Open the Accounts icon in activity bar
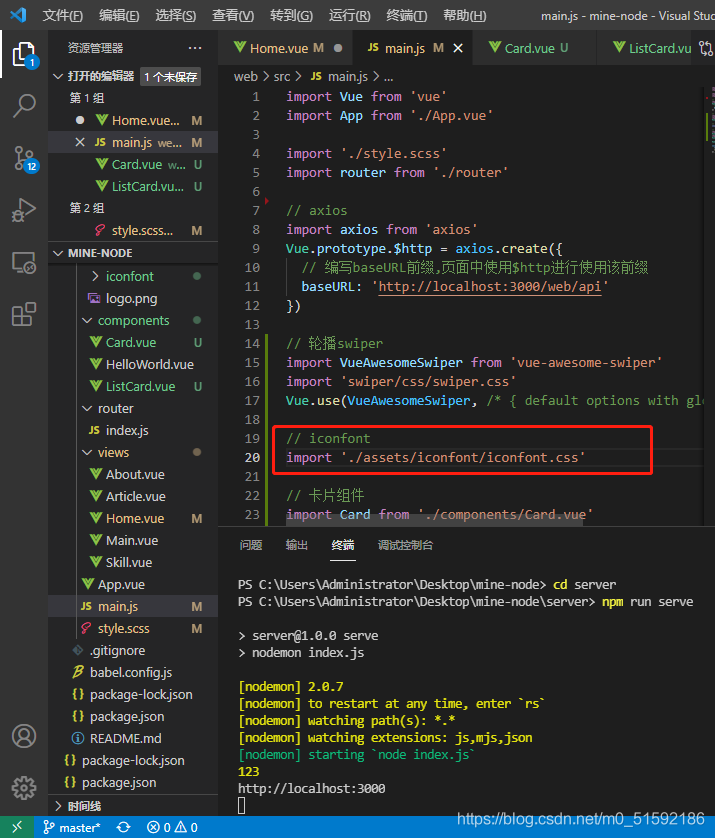 tap(24, 736)
